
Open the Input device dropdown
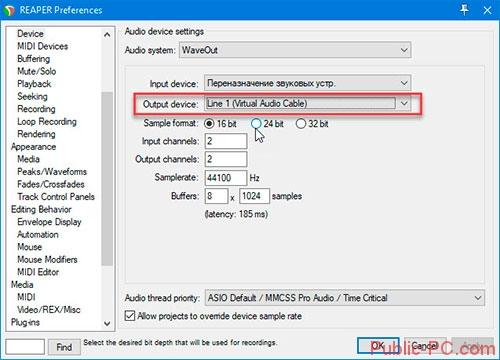[x=307, y=83]
